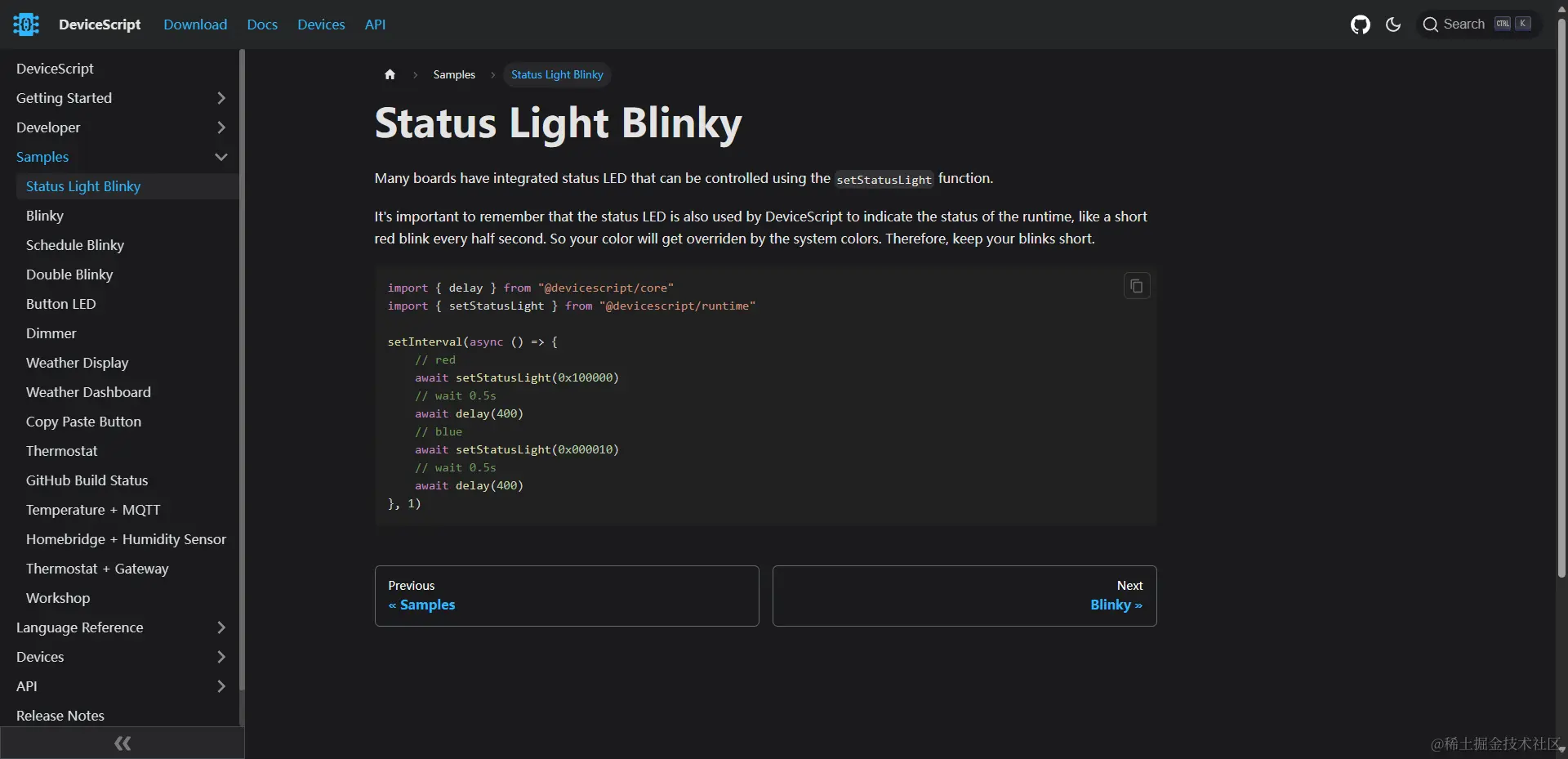Expand the Getting Started section chevron
The height and width of the screenshot is (759, 1568).
[x=220, y=98]
